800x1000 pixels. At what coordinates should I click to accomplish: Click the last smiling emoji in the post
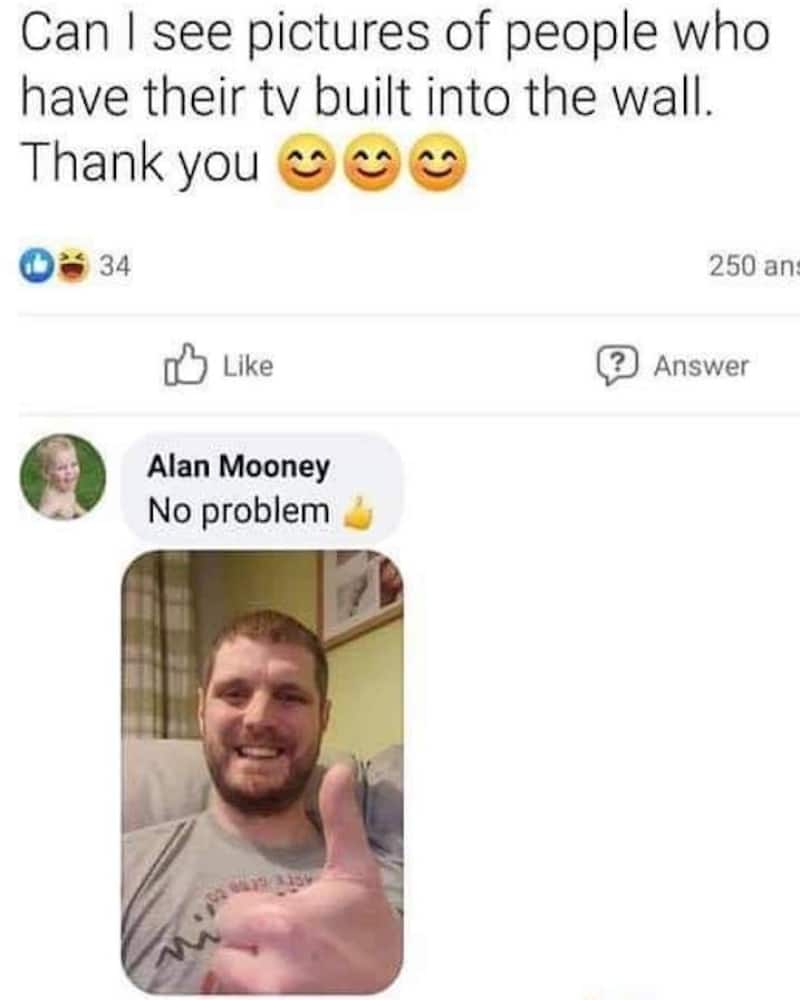(438, 163)
